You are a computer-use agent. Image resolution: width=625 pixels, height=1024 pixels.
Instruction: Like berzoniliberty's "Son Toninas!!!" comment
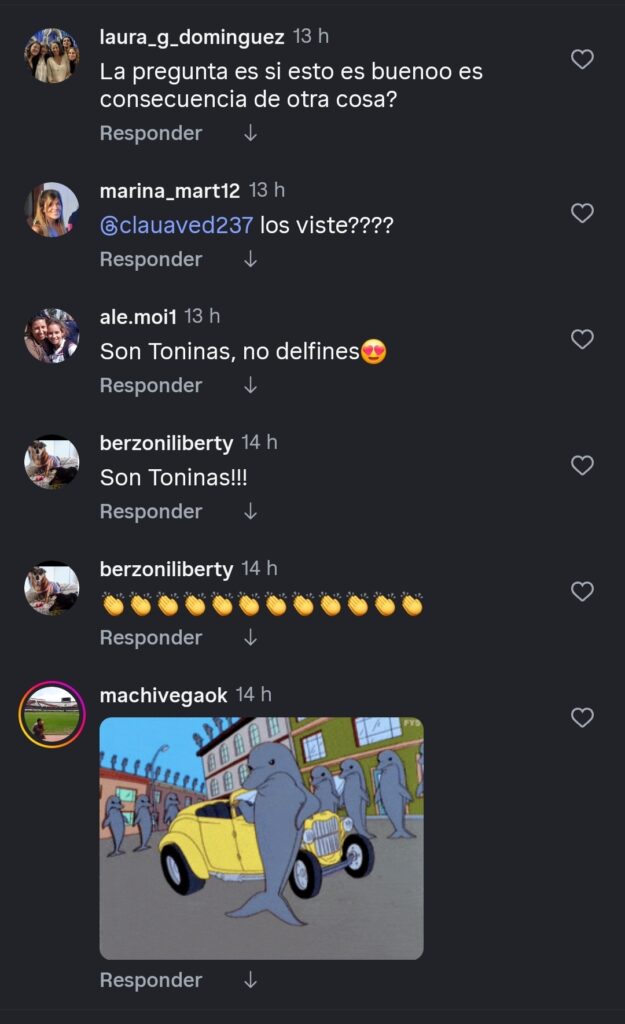[x=582, y=465]
